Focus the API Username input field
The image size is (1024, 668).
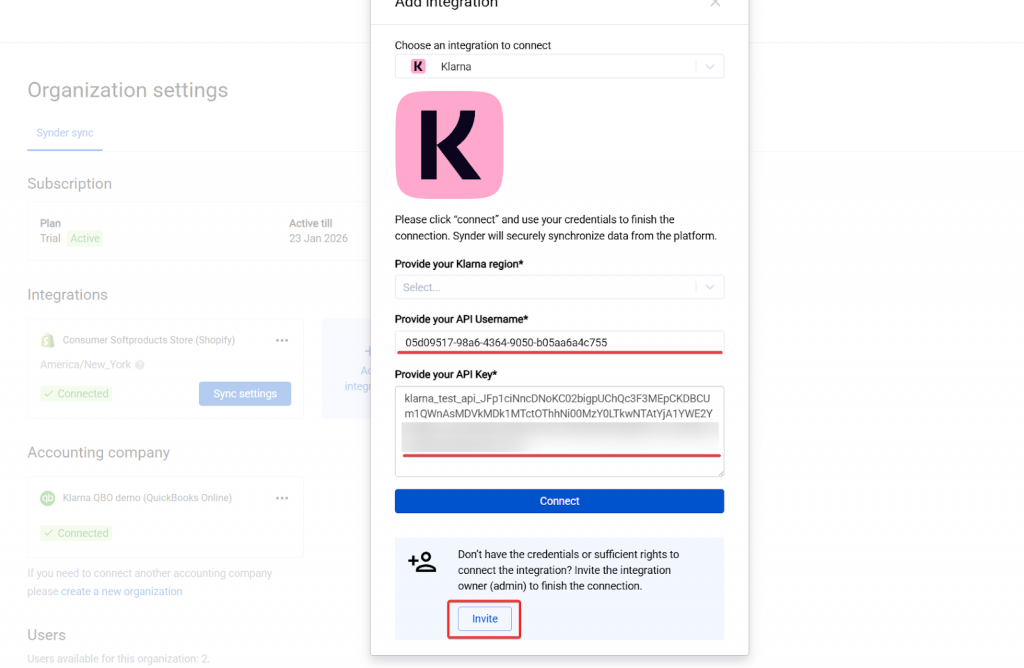[x=559, y=342]
